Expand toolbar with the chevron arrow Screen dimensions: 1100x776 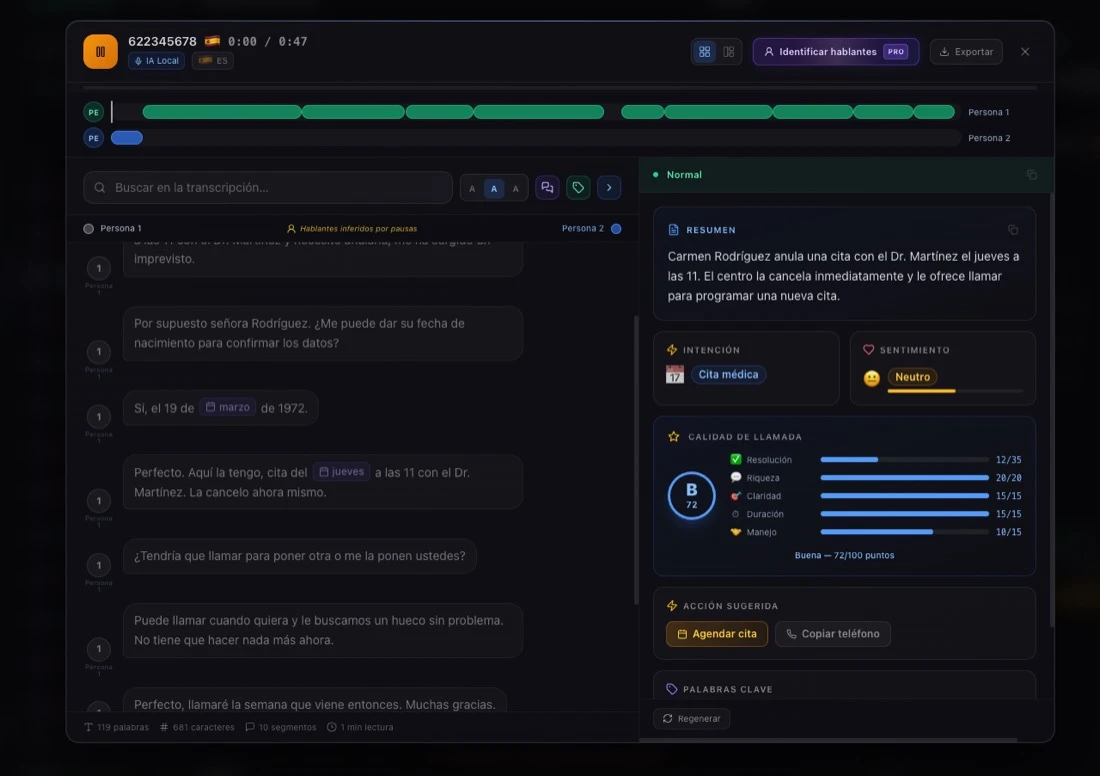point(609,188)
